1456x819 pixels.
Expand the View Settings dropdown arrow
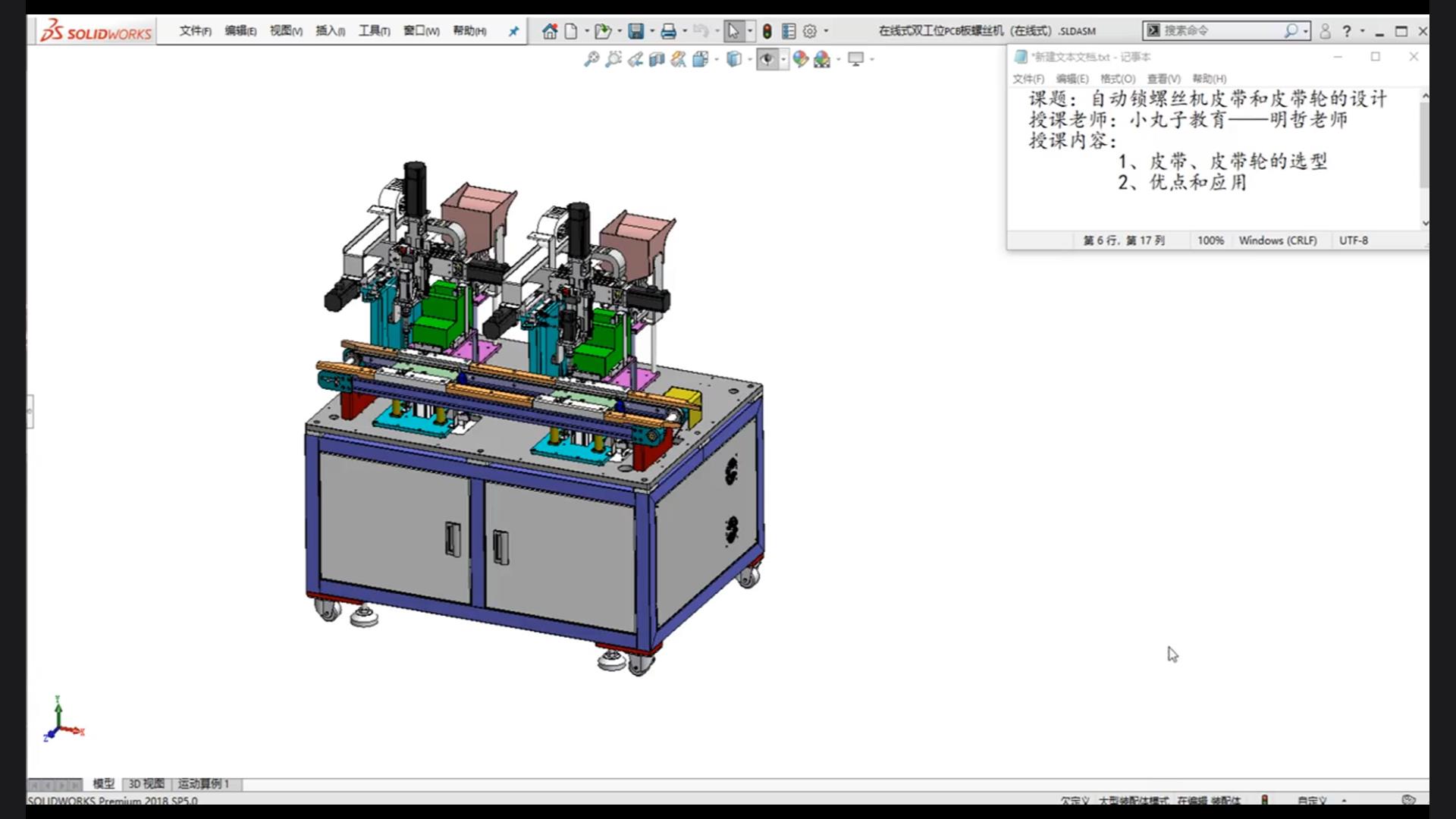tap(872, 59)
